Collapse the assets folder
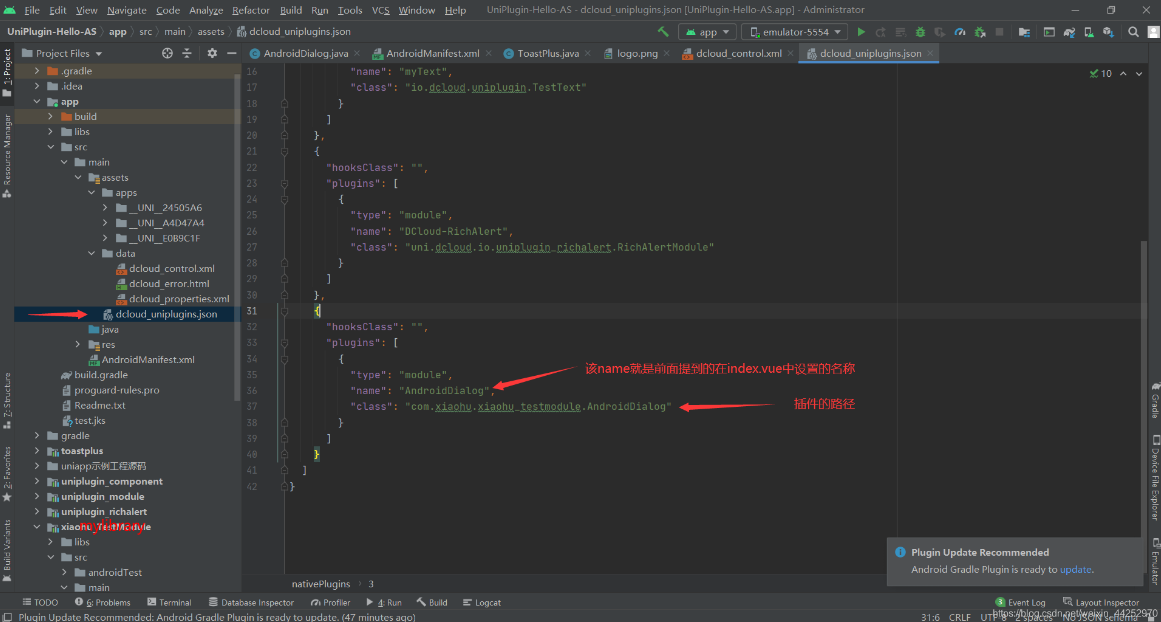1161x622 pixels. point(77,178)
